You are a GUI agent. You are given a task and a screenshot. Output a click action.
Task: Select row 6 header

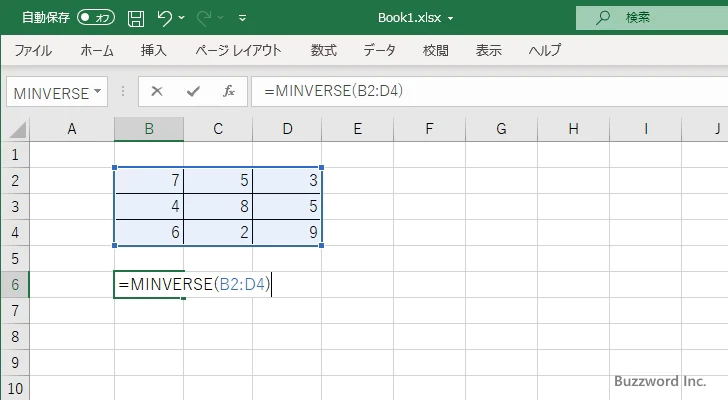(x=15, y=284)
